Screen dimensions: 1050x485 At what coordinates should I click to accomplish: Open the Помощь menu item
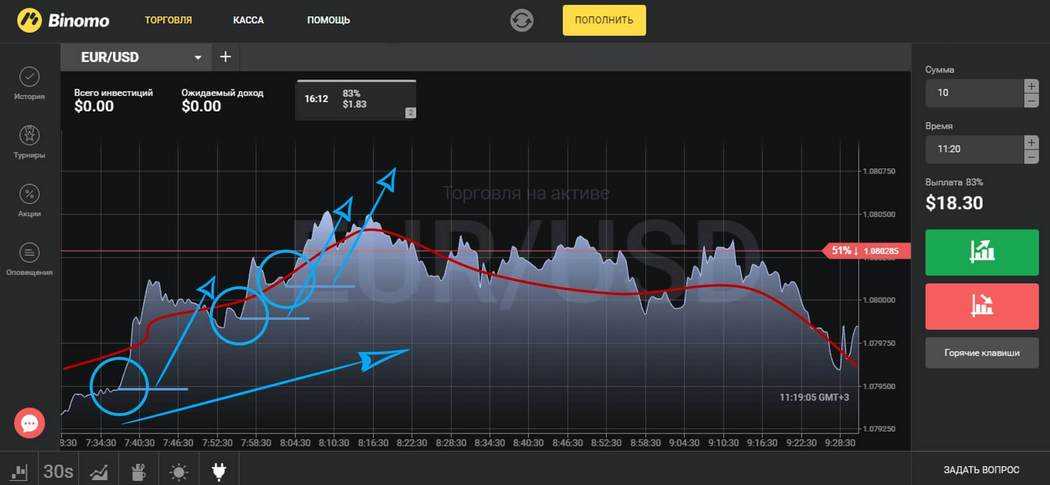328,20
